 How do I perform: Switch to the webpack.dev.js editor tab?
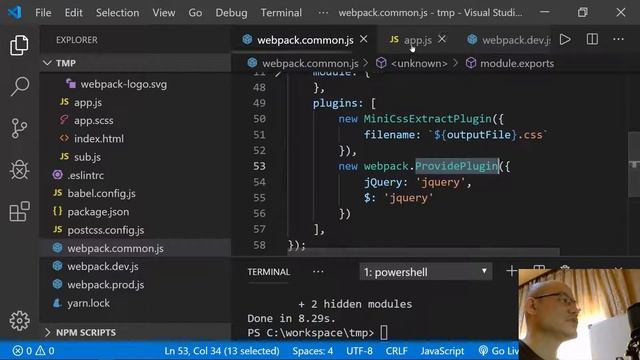[509, 40]
